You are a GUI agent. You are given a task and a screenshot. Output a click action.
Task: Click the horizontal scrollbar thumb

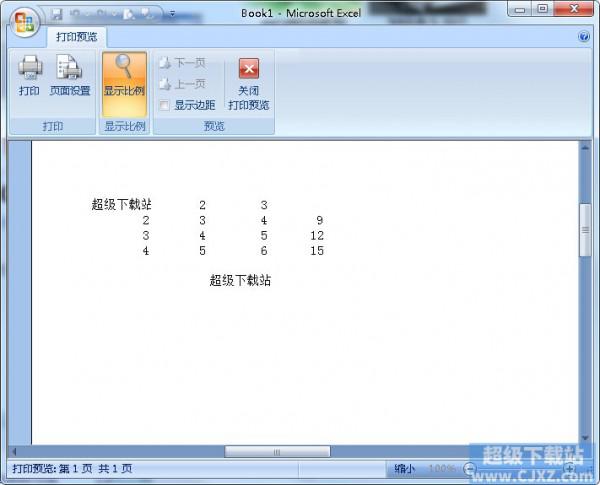[277, 452]
